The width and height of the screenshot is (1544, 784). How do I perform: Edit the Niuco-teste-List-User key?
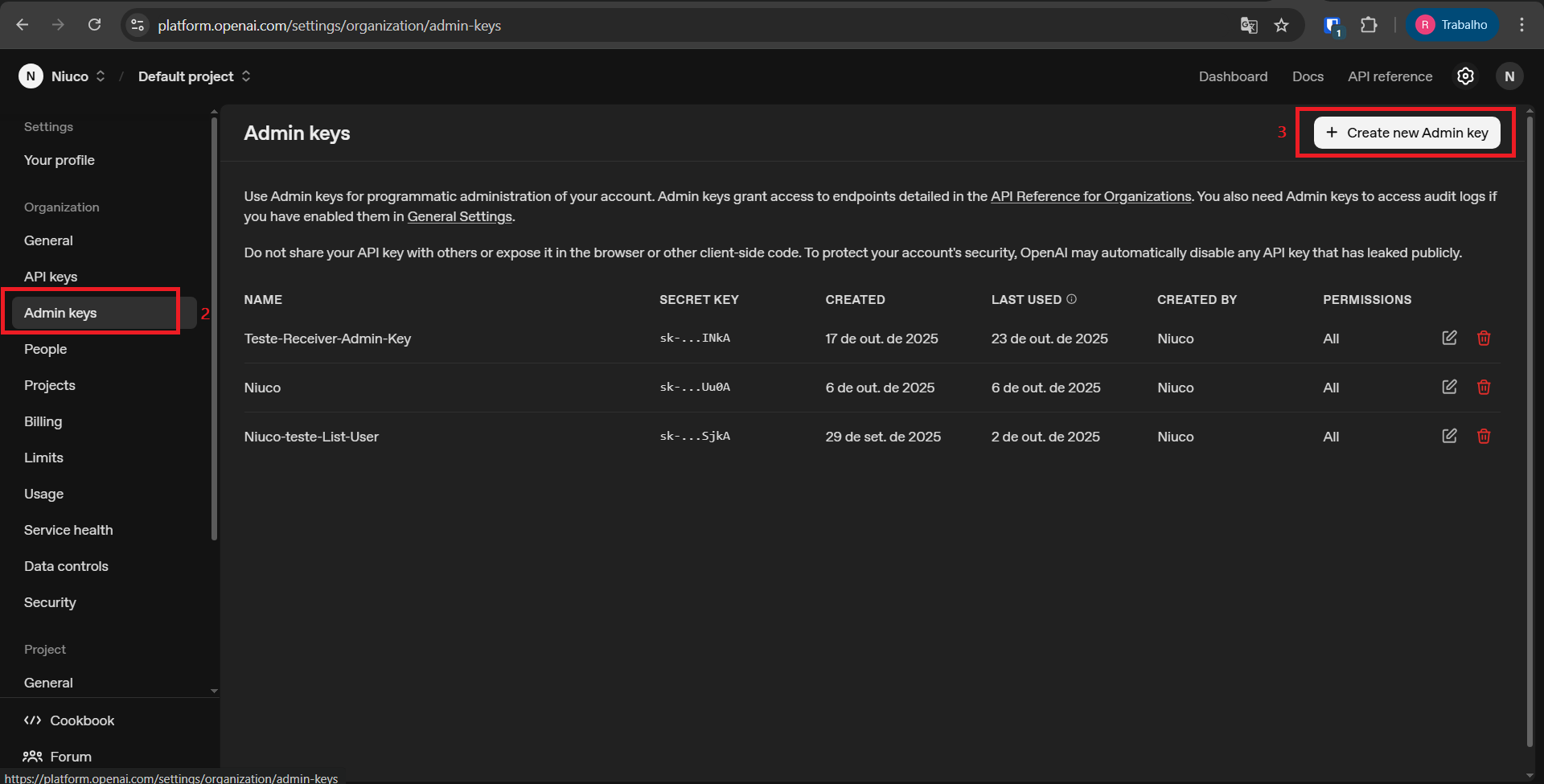click(x=1449, y=436)
